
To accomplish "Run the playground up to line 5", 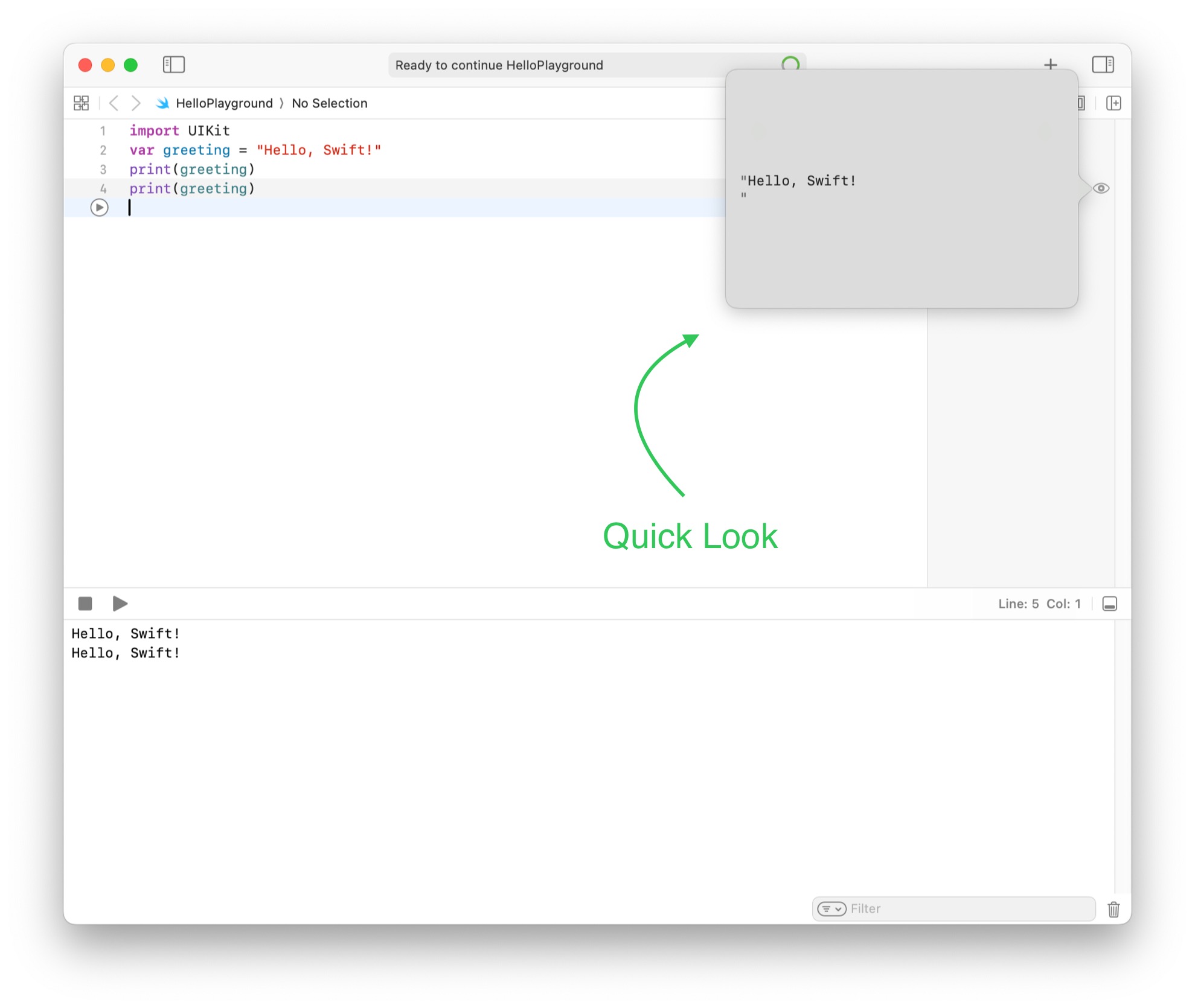I will pyautogui.click(x=100, y=208).
